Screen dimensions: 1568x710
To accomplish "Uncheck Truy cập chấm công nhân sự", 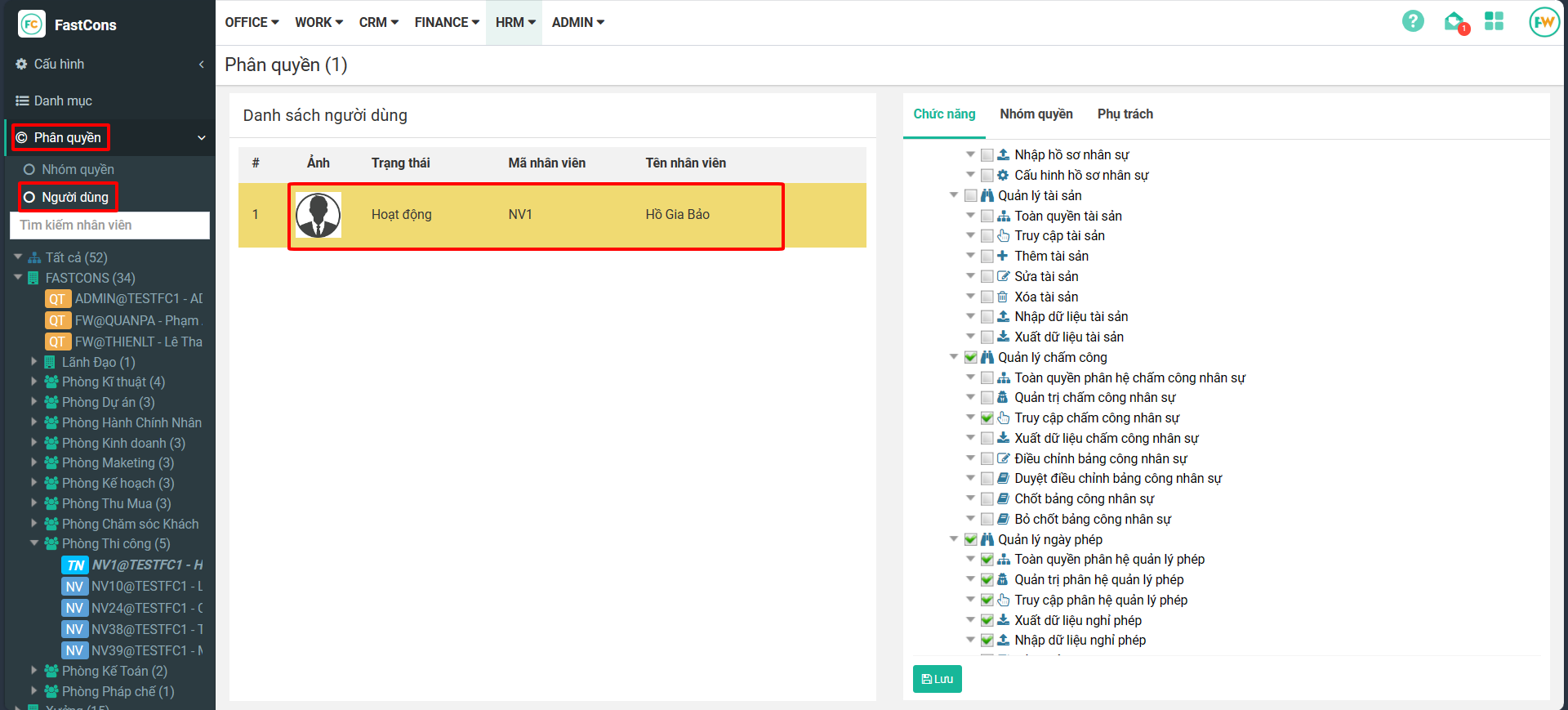I will coord(987,418).
